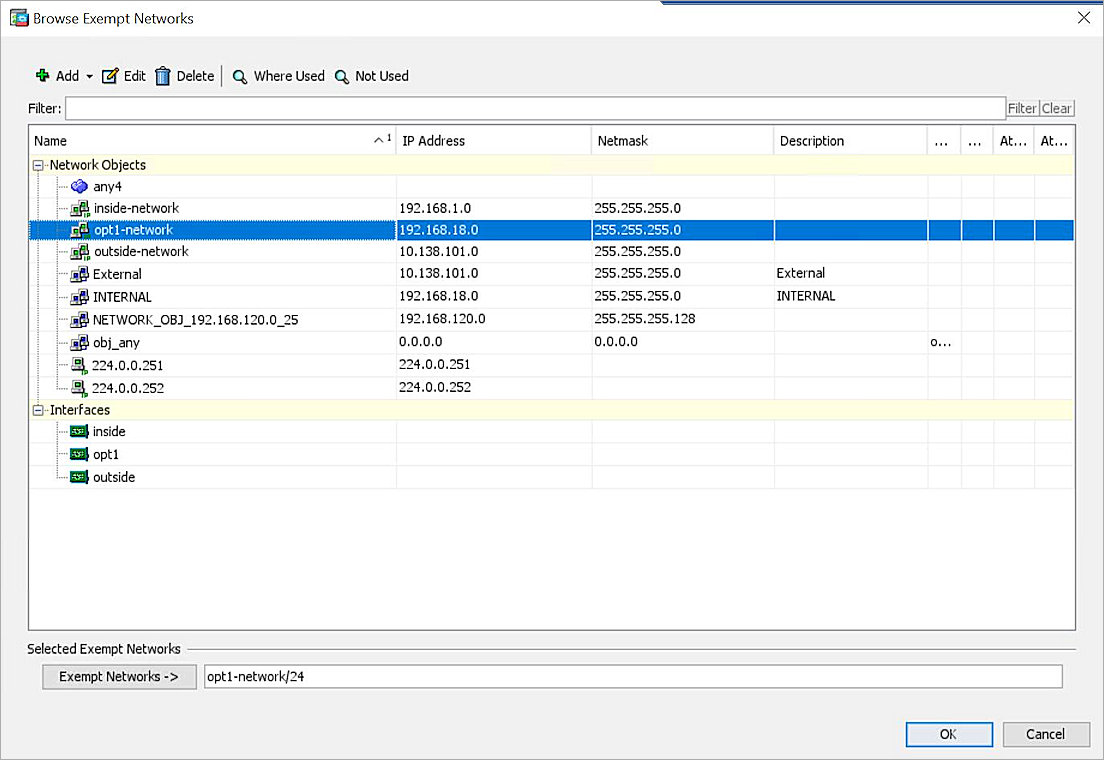The height and width of the screenshot is (760, 1104).
Task: Click the interface icon beside inside
Action: 80,431
